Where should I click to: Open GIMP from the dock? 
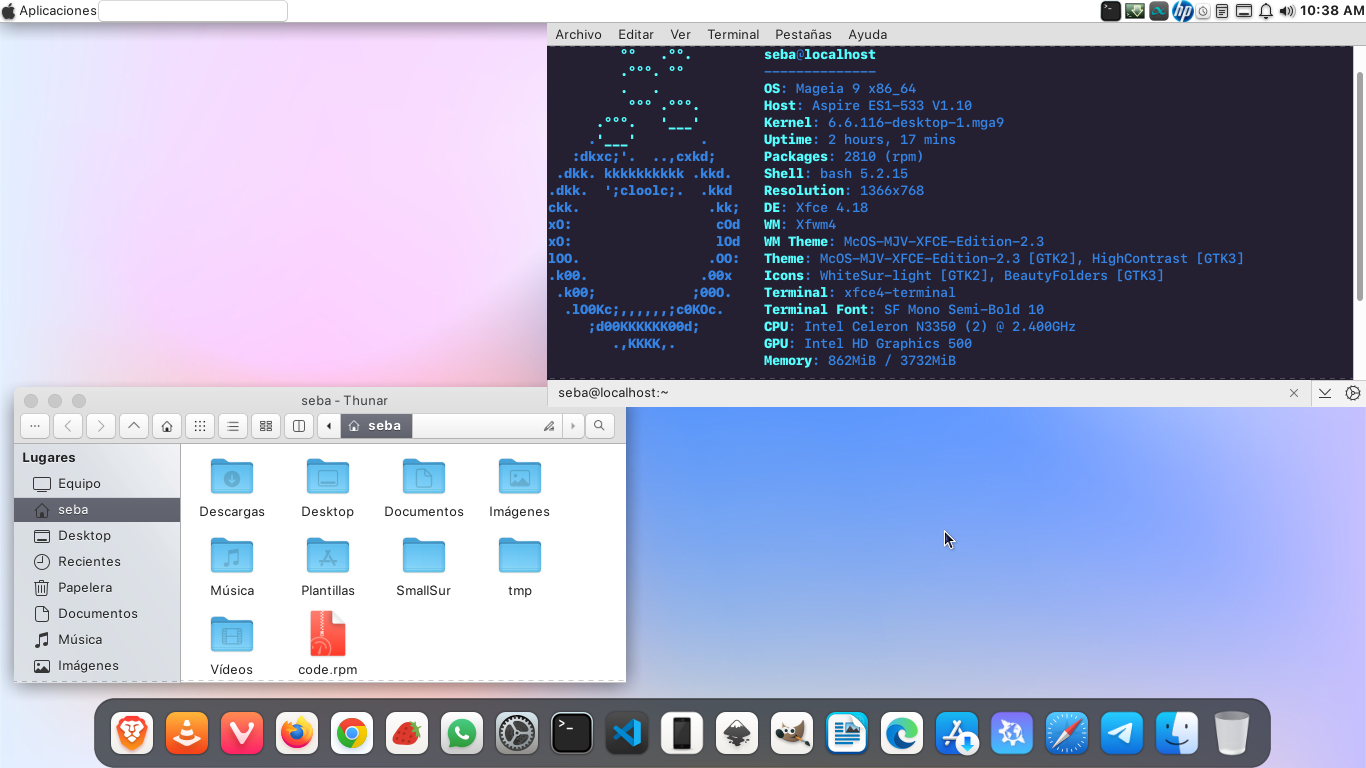(791, 734)
